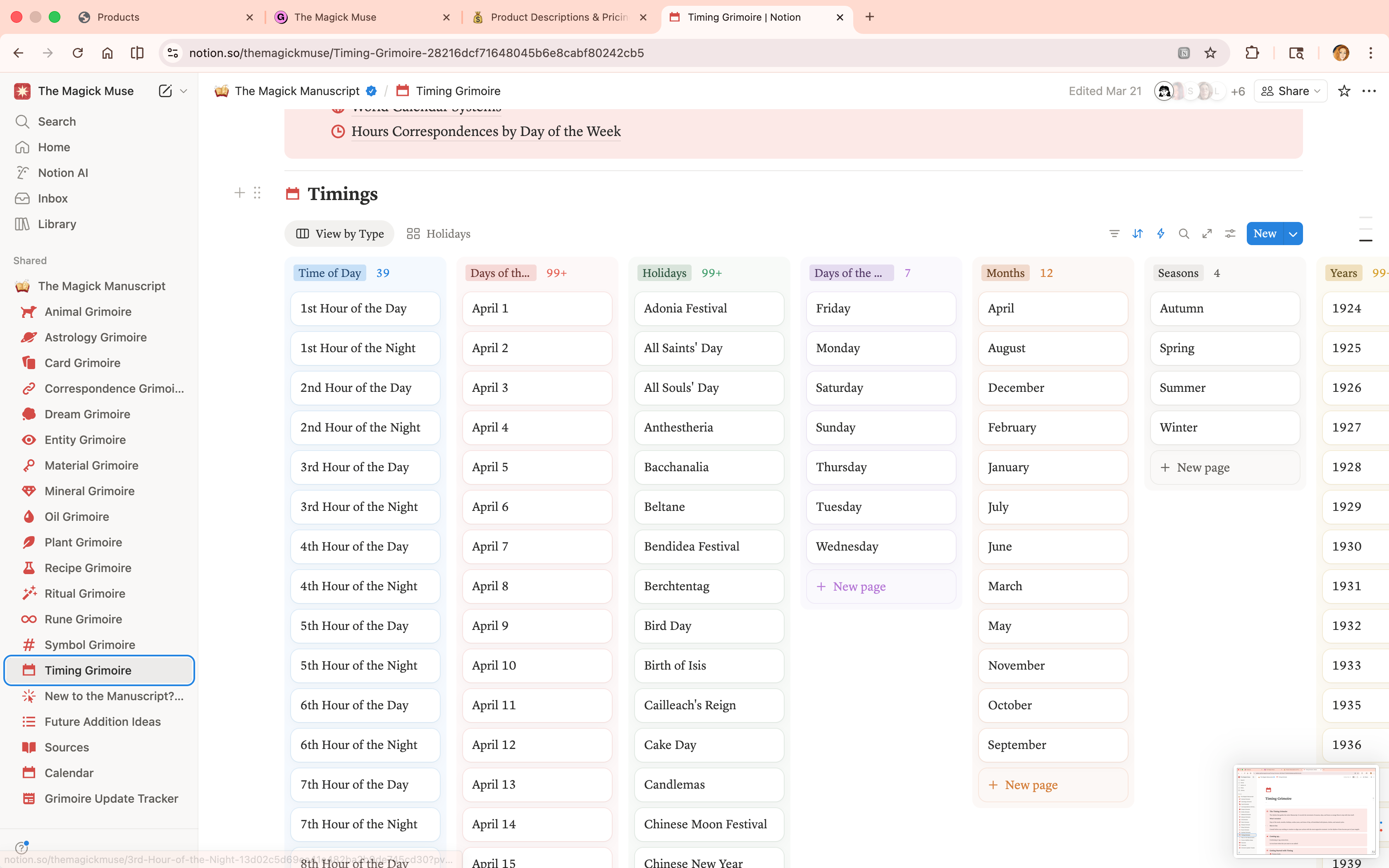
Task: Click the filter icon in Timings toolbar
Action: coord(1114,234)
